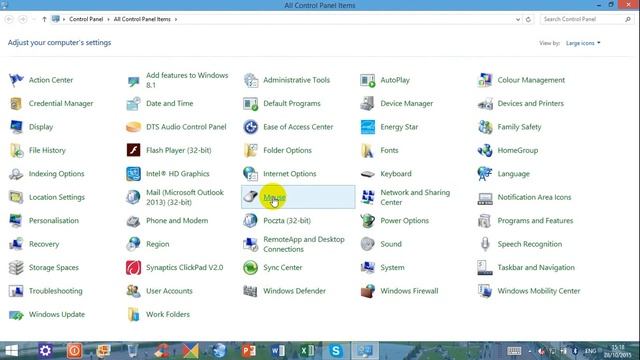
Task: Open the Mouse icon
Action: (x=251, y=197)
